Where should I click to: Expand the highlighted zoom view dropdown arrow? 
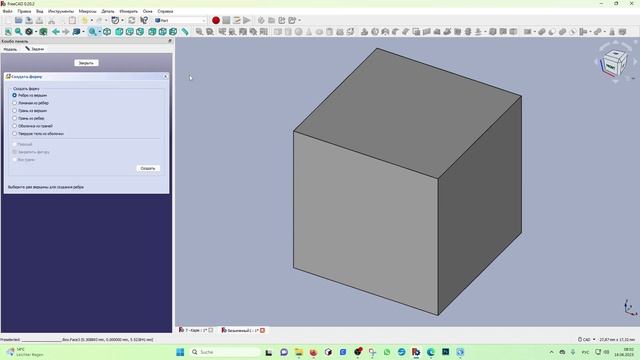coord(100,31)
